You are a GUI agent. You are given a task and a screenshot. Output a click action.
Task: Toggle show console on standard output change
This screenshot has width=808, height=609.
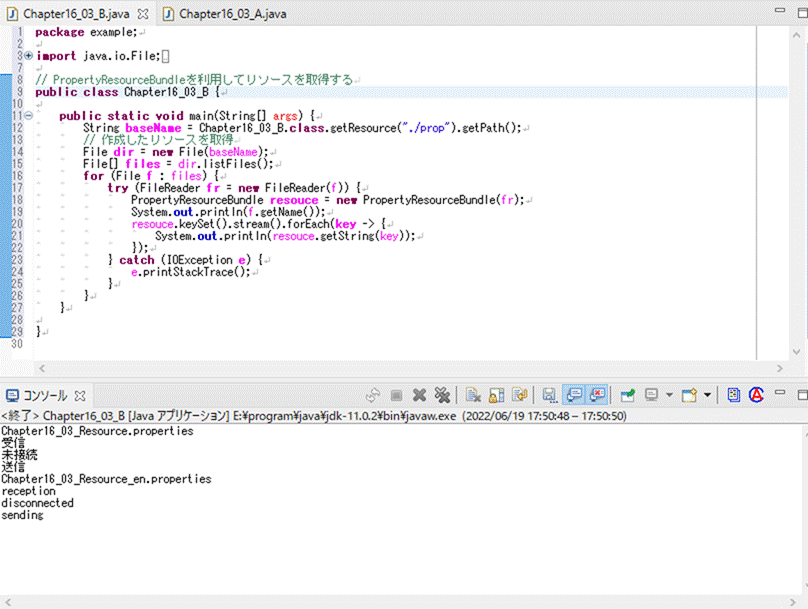[x=574, y=395]
